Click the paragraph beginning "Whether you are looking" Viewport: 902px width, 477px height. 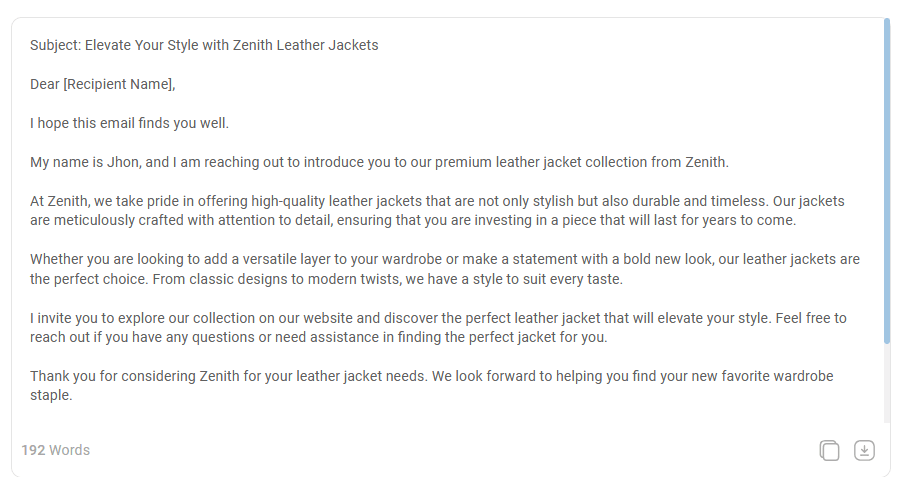[445, 269]
